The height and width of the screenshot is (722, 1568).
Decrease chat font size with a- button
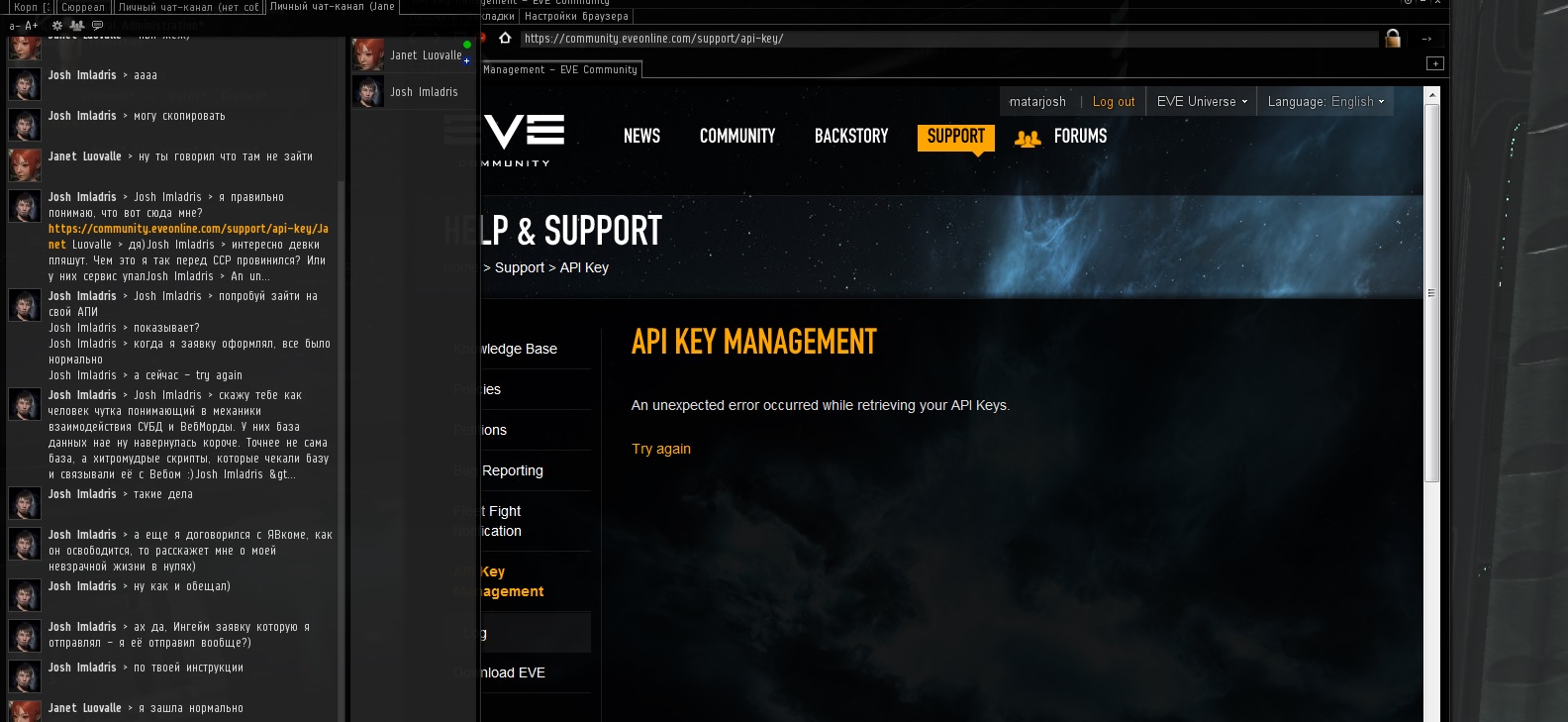tap(14, 26)
